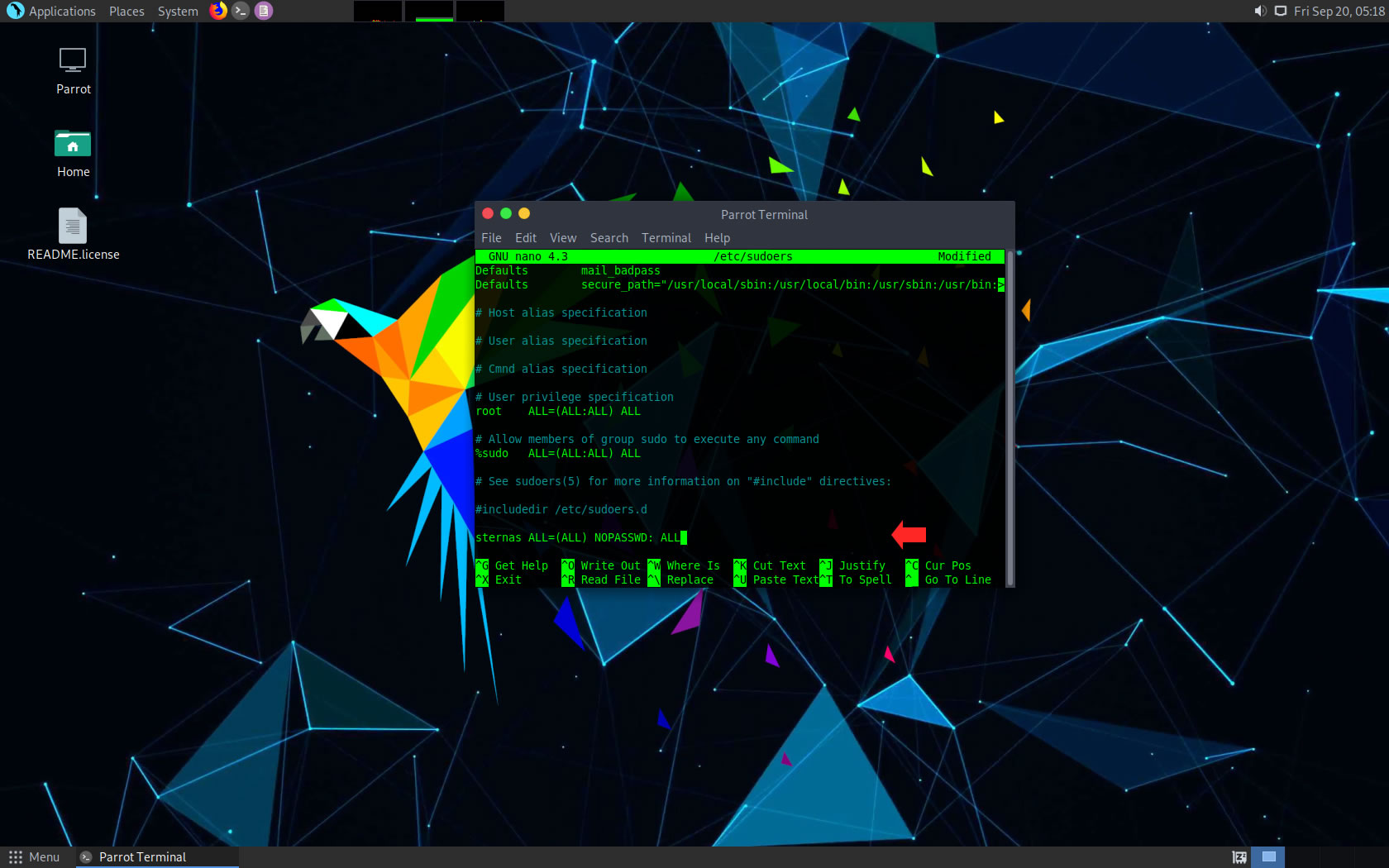Click the display icon beside the clock
This screenshot has height=868, width=1389.
pos(1280,11)
